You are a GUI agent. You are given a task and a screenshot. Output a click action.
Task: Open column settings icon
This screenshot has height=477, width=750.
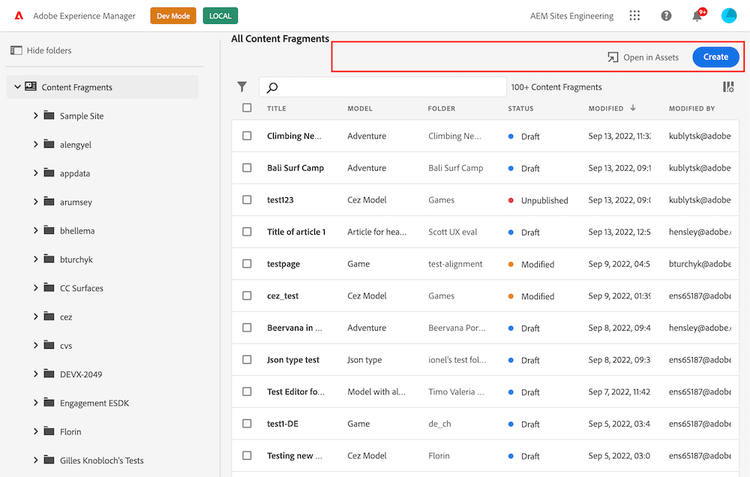(728, 87)
